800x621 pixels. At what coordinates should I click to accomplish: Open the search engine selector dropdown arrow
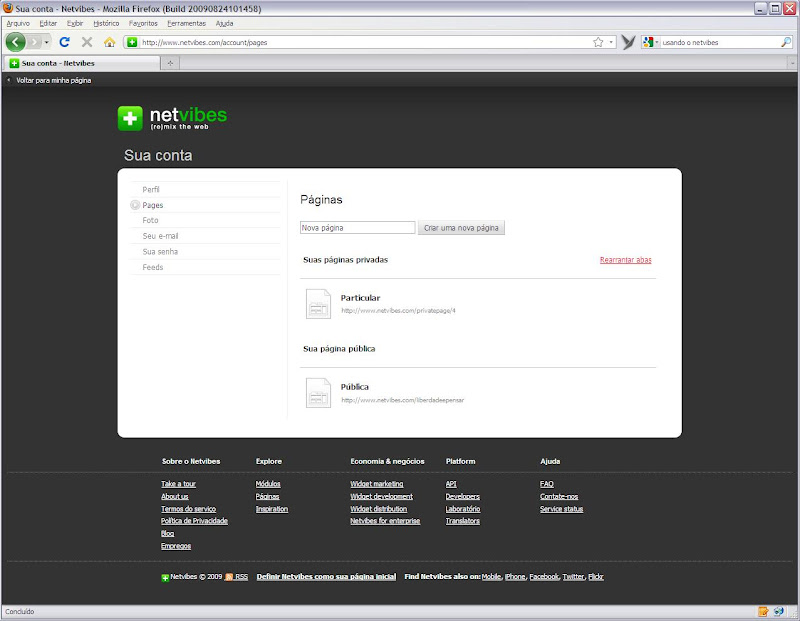pyautogui.click(x=657, y=42)
